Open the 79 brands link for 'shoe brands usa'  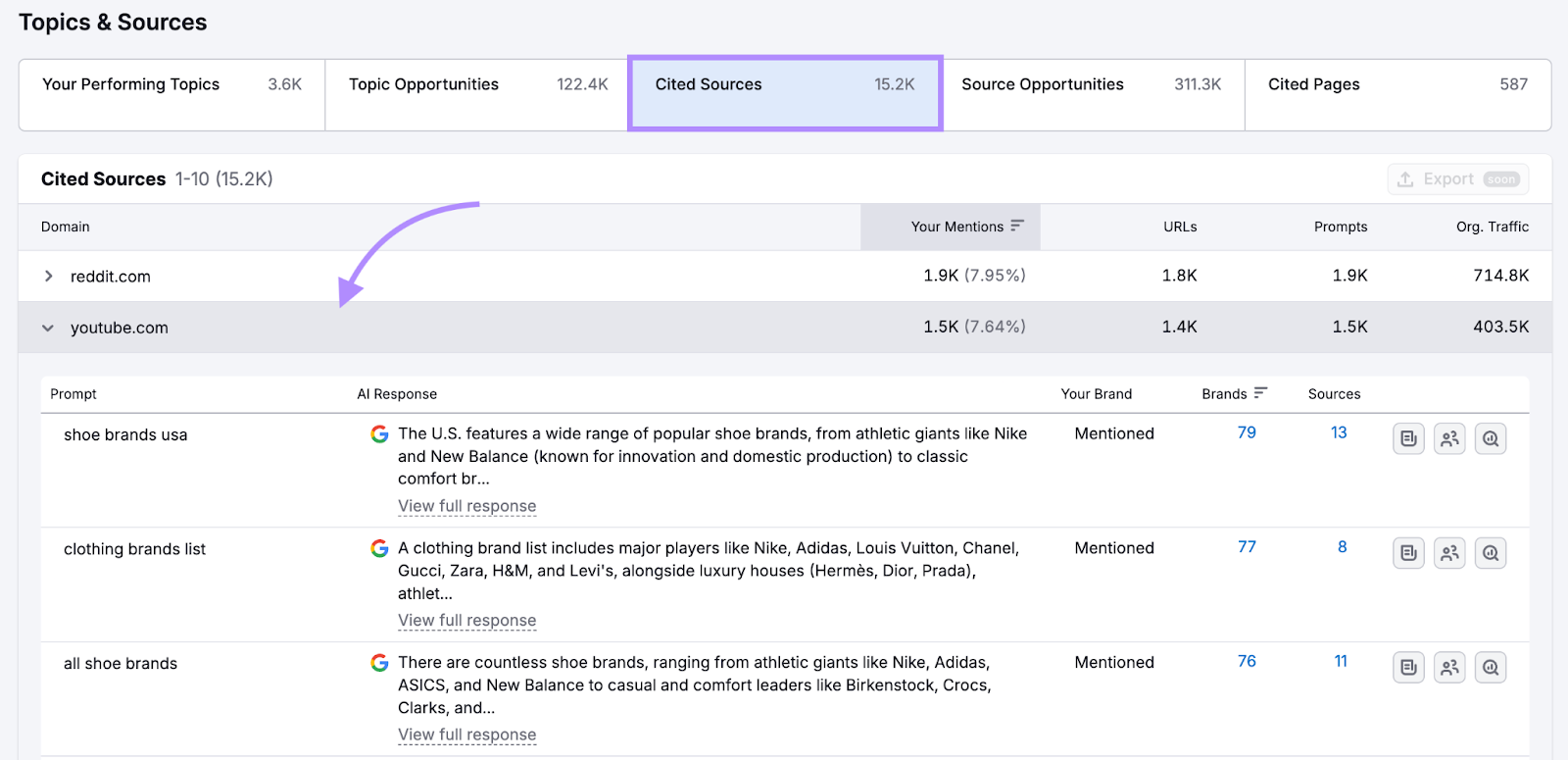point(1247,432)
